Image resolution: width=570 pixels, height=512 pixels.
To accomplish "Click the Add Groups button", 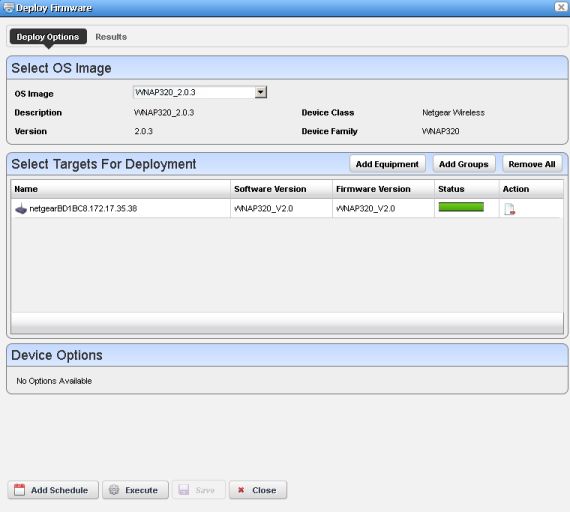I will click(x=463, y=164).
